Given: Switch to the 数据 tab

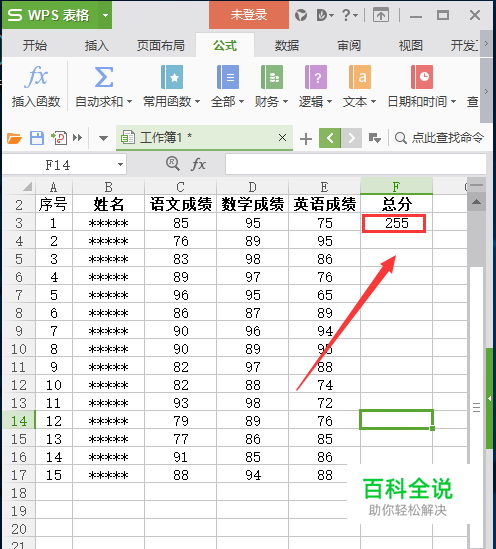Looking at the screenshot, I should pyautogui.click(x=287, y=46).
